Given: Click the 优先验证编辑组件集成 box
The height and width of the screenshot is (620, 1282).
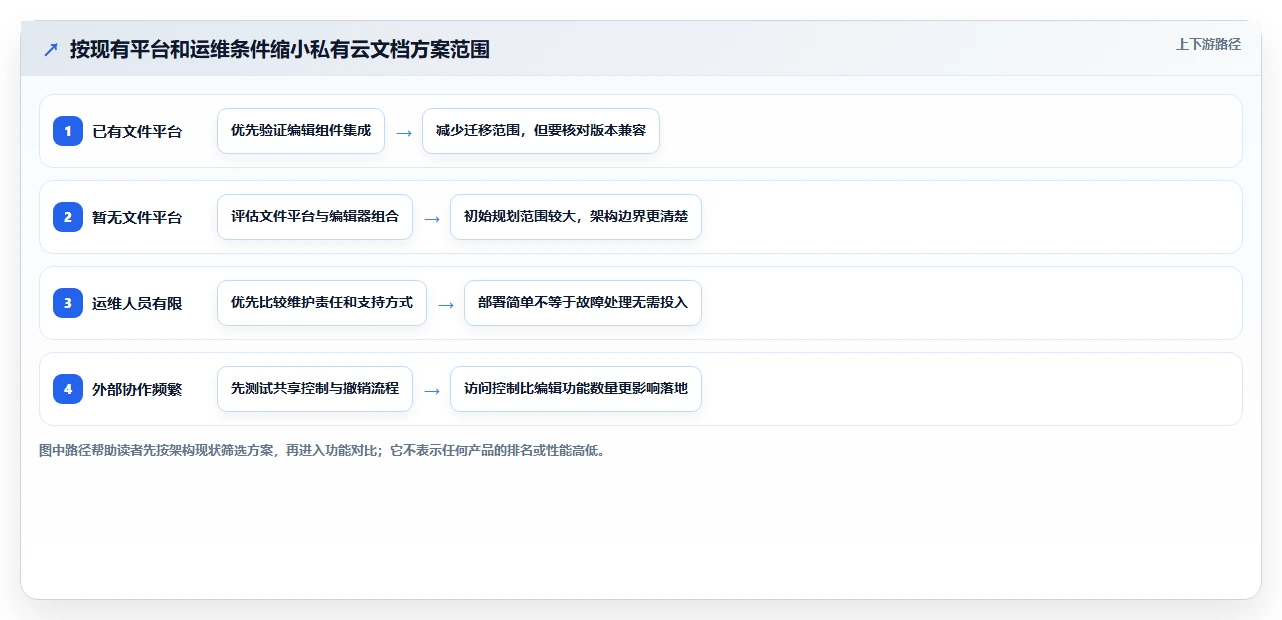Looking at the screenshot, I should 301,131.
